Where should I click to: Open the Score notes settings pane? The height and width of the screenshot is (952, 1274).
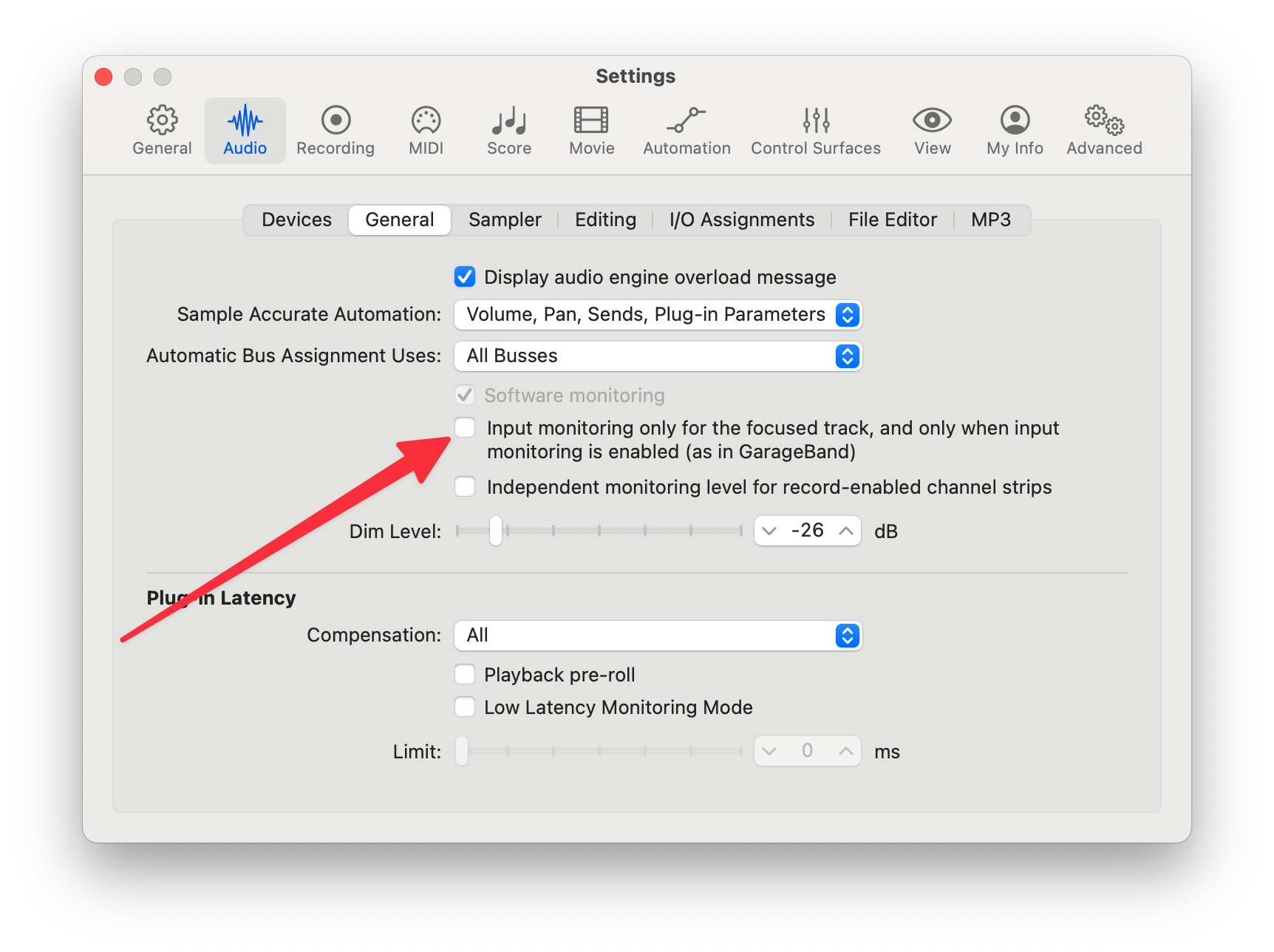509,131
